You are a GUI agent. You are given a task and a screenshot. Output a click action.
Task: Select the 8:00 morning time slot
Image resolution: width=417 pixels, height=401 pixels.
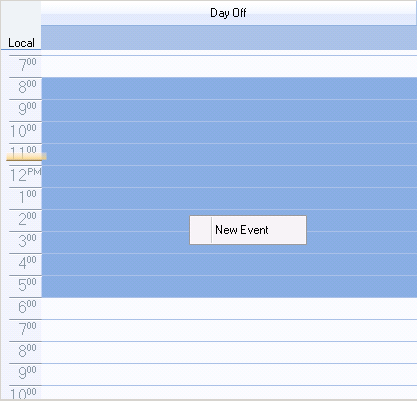coord(229,88)
